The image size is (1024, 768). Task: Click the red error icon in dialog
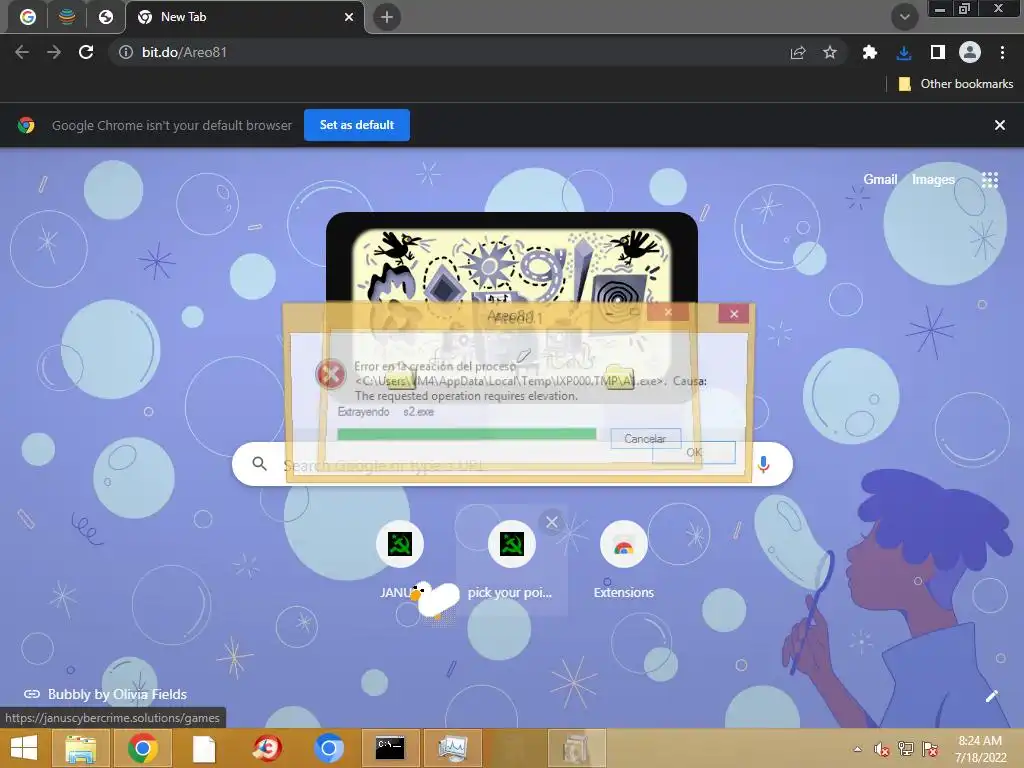(330, 374)
